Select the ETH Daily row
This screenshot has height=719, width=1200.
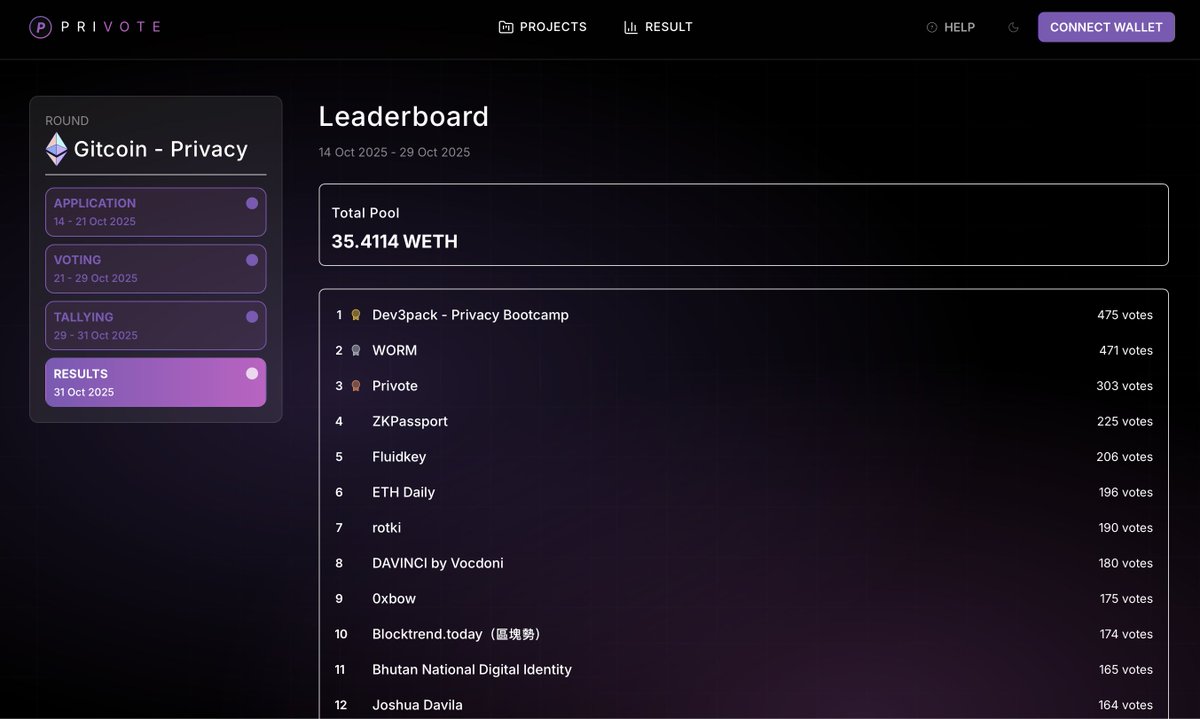point(743,492)
